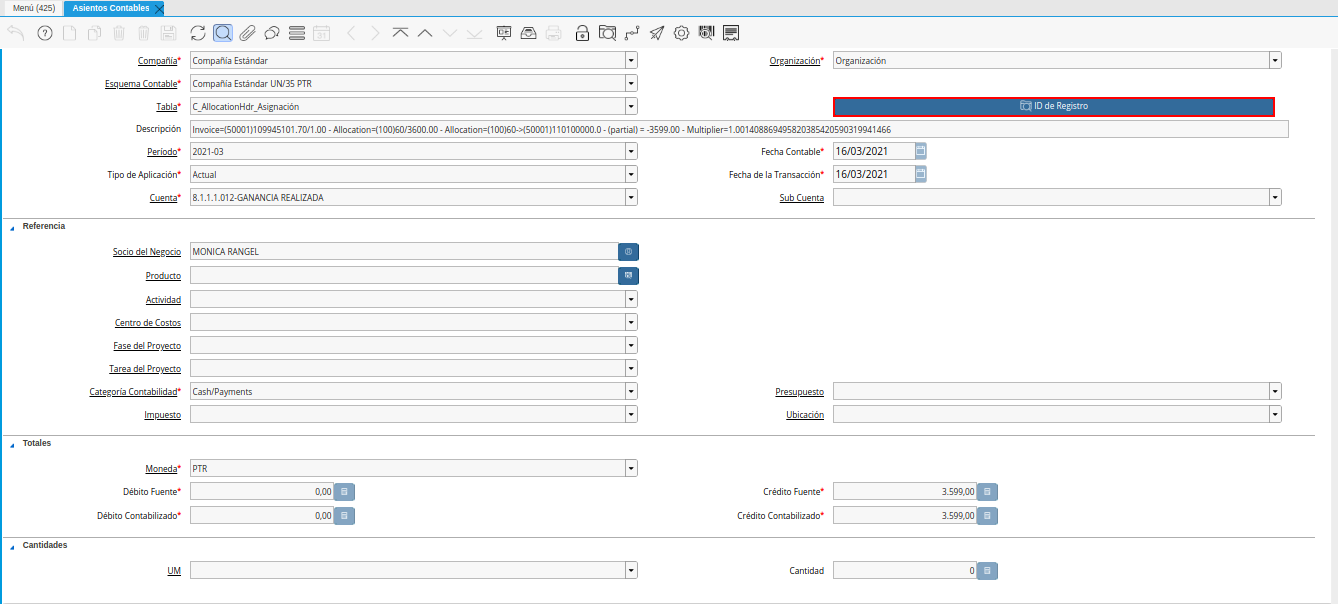Toggle the Find record magnifier icon
The width and height of the screenshot is (1338, 606).
coord(223,33)
